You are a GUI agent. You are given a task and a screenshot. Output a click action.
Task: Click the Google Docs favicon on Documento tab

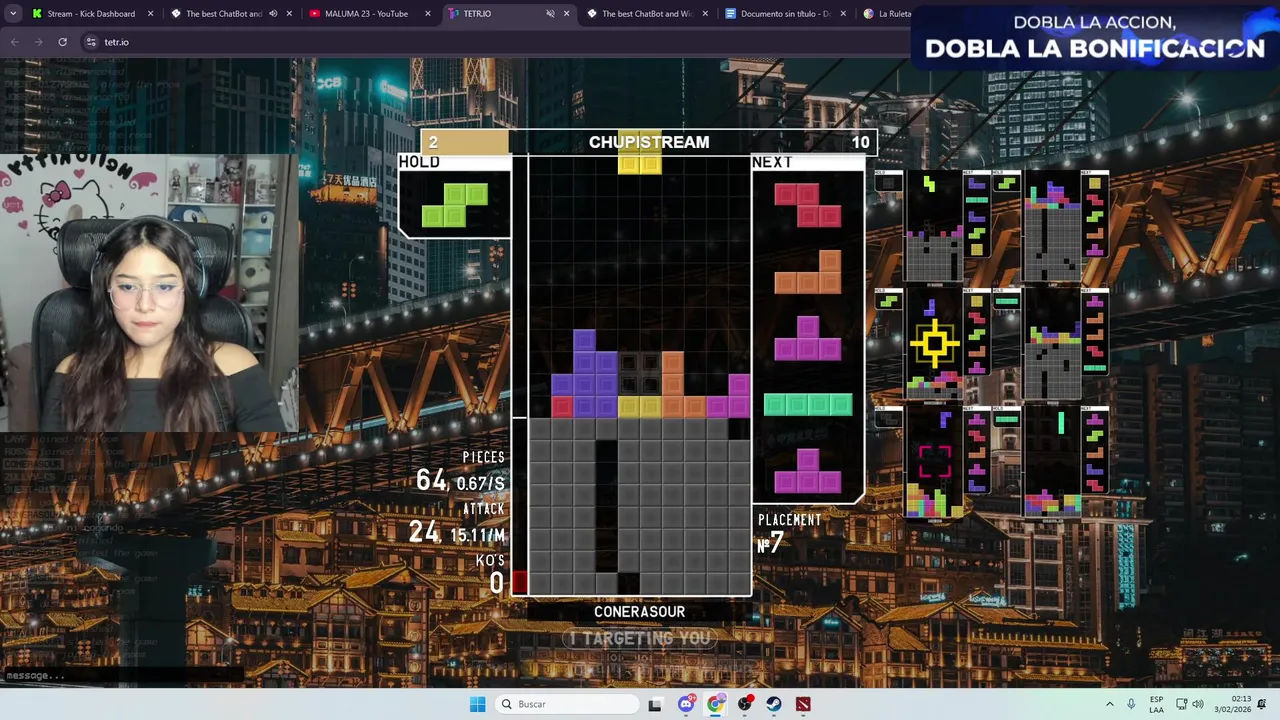coord(730,14)
